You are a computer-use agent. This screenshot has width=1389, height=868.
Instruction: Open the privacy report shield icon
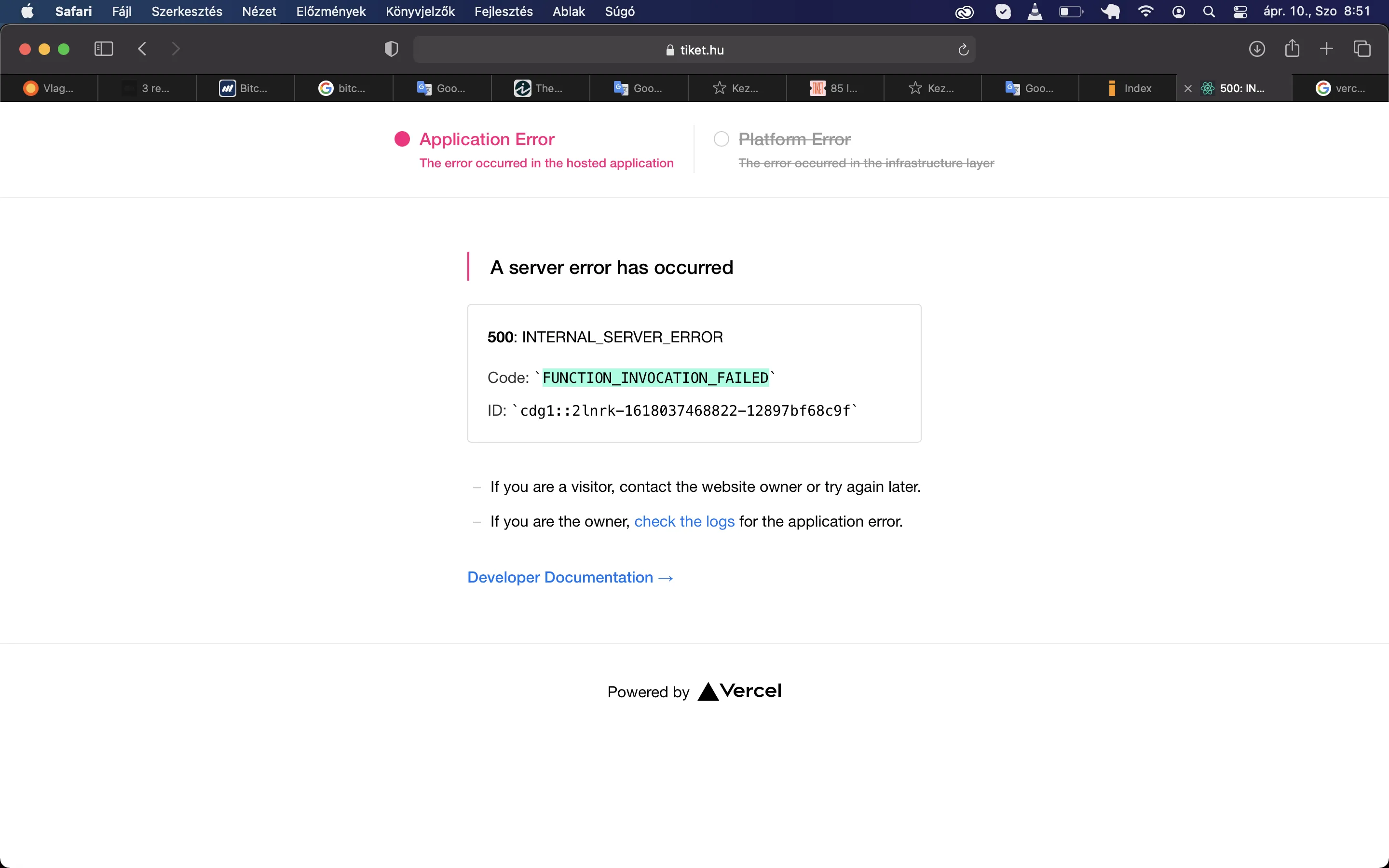391,49
